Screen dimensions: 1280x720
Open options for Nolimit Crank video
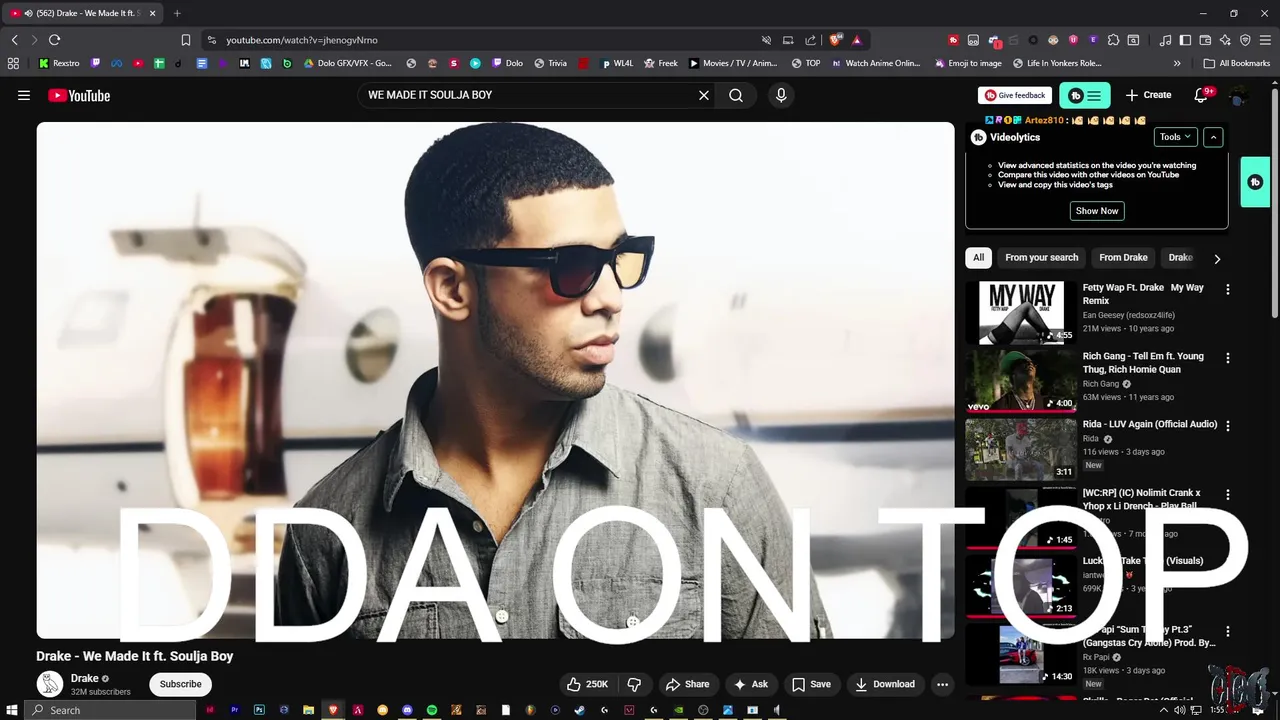coord(1228,494)
